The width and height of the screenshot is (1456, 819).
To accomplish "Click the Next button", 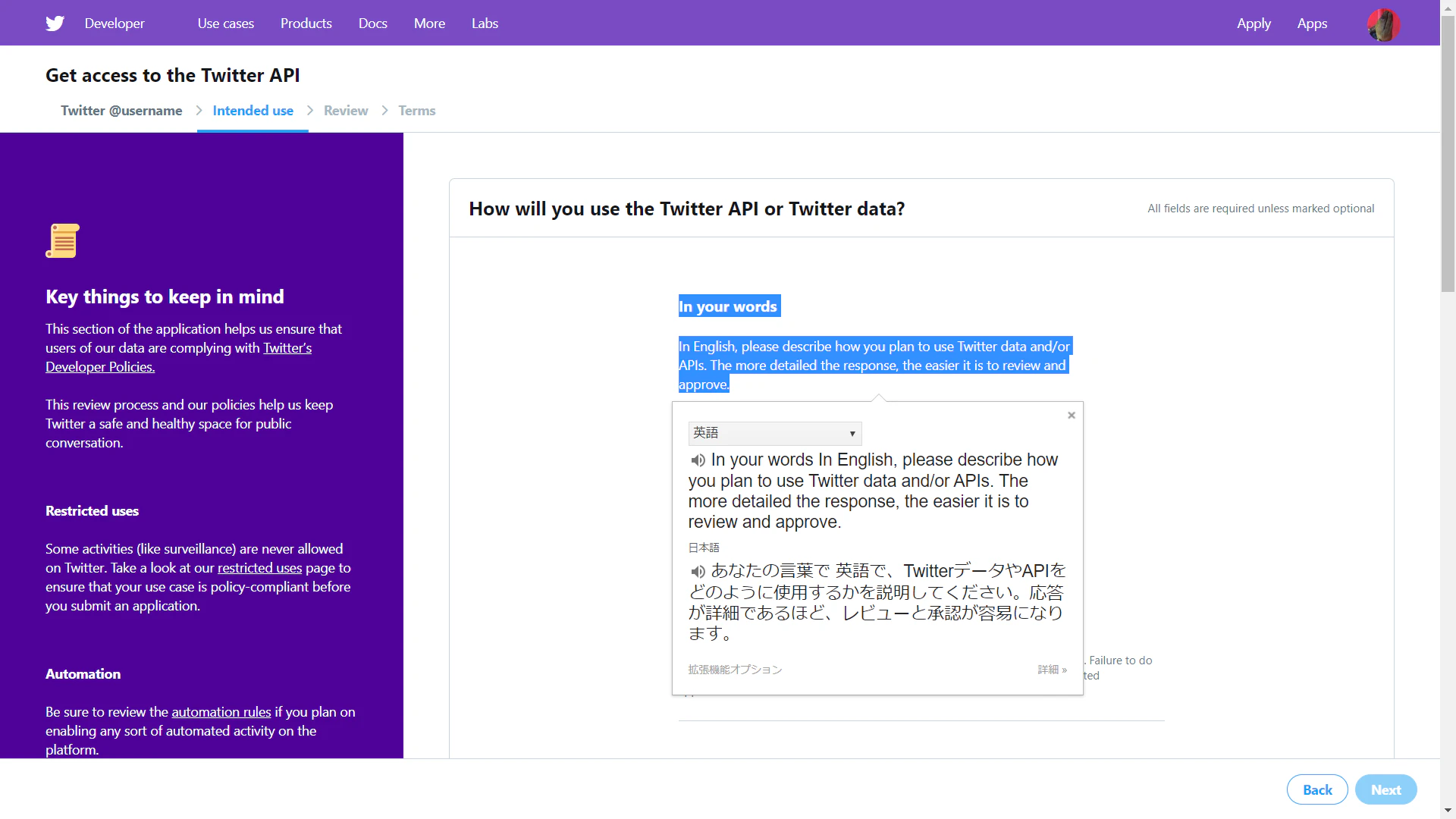I will click(x=1386, y=789).
